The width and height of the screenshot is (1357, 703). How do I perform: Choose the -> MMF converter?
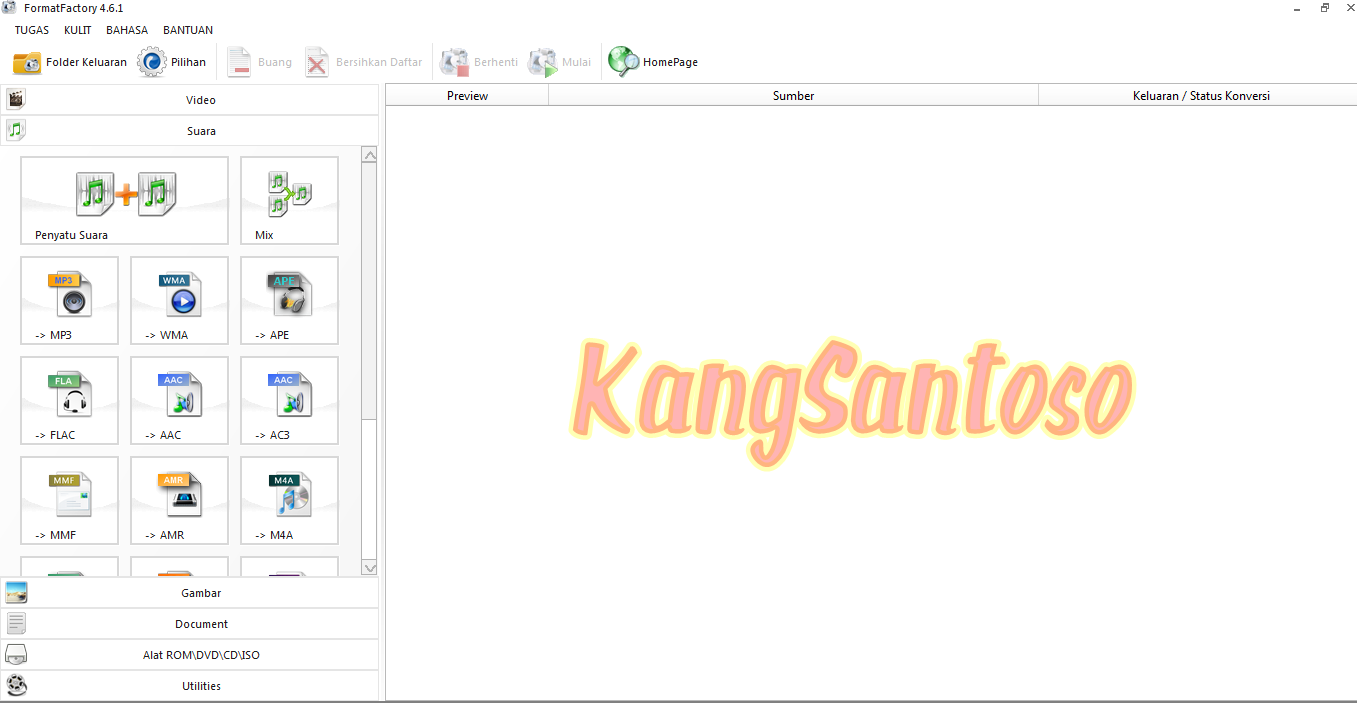point(69,500)
